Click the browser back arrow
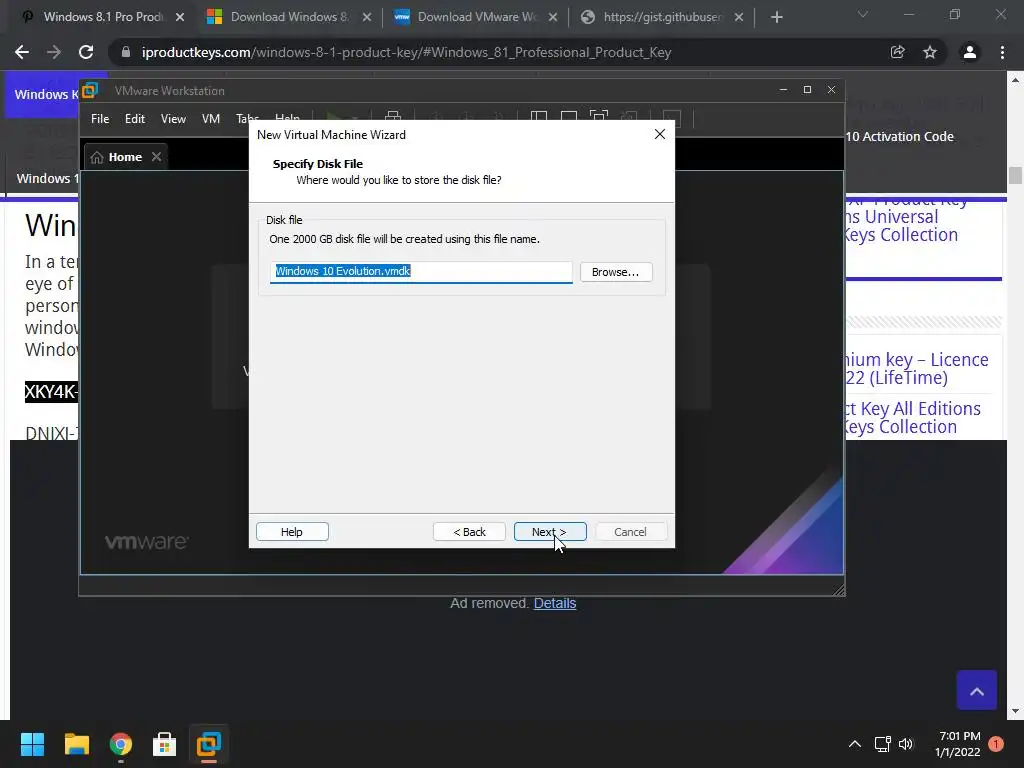Screen dimensions: 1024x768 (x=22, y=52)
